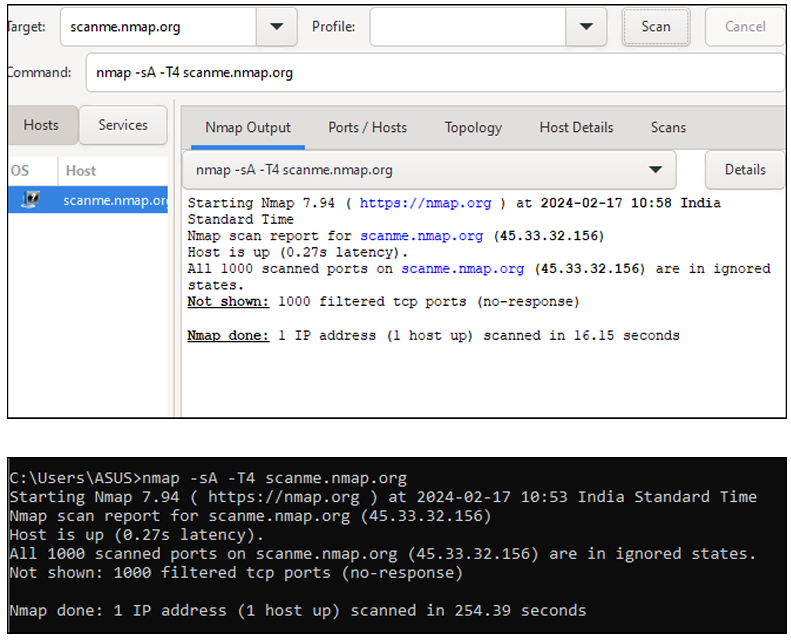
Task: Click 'scanned in 254.39 seconds' in terminal
Action: point(468,611)
